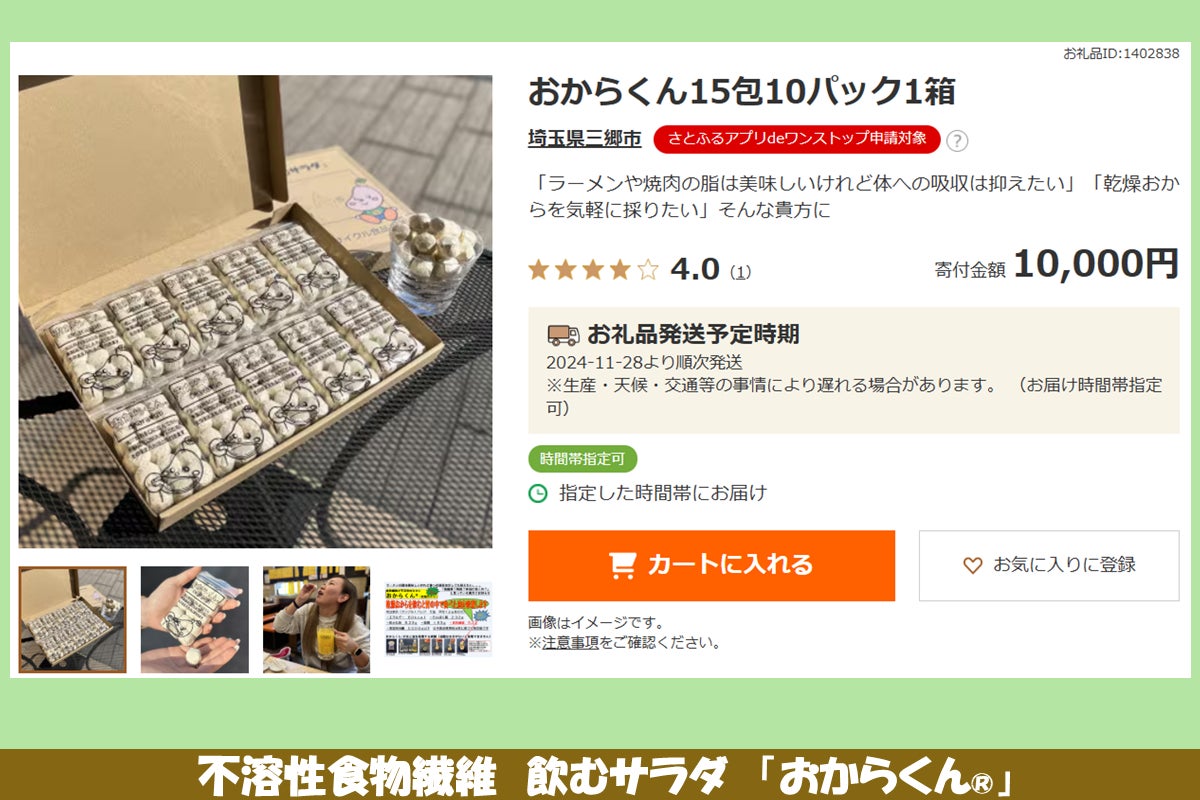Open the review count (1) link

tap(740, 271)
